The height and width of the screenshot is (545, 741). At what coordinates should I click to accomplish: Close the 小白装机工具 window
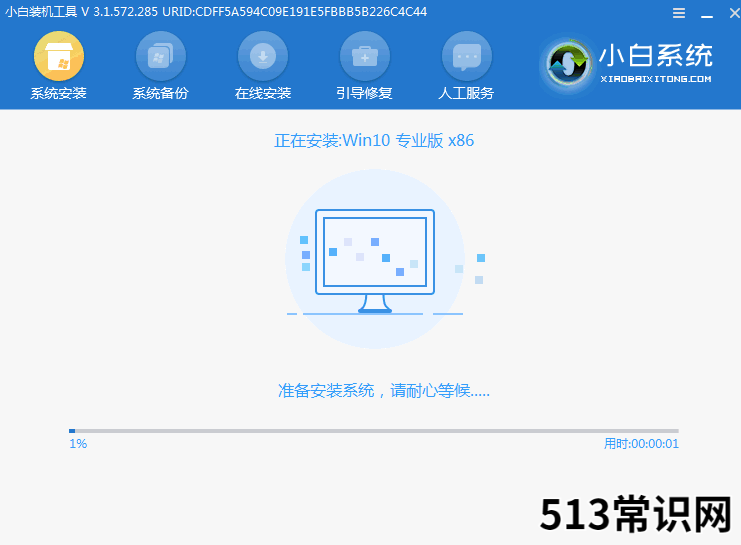(x=734, y=13)
